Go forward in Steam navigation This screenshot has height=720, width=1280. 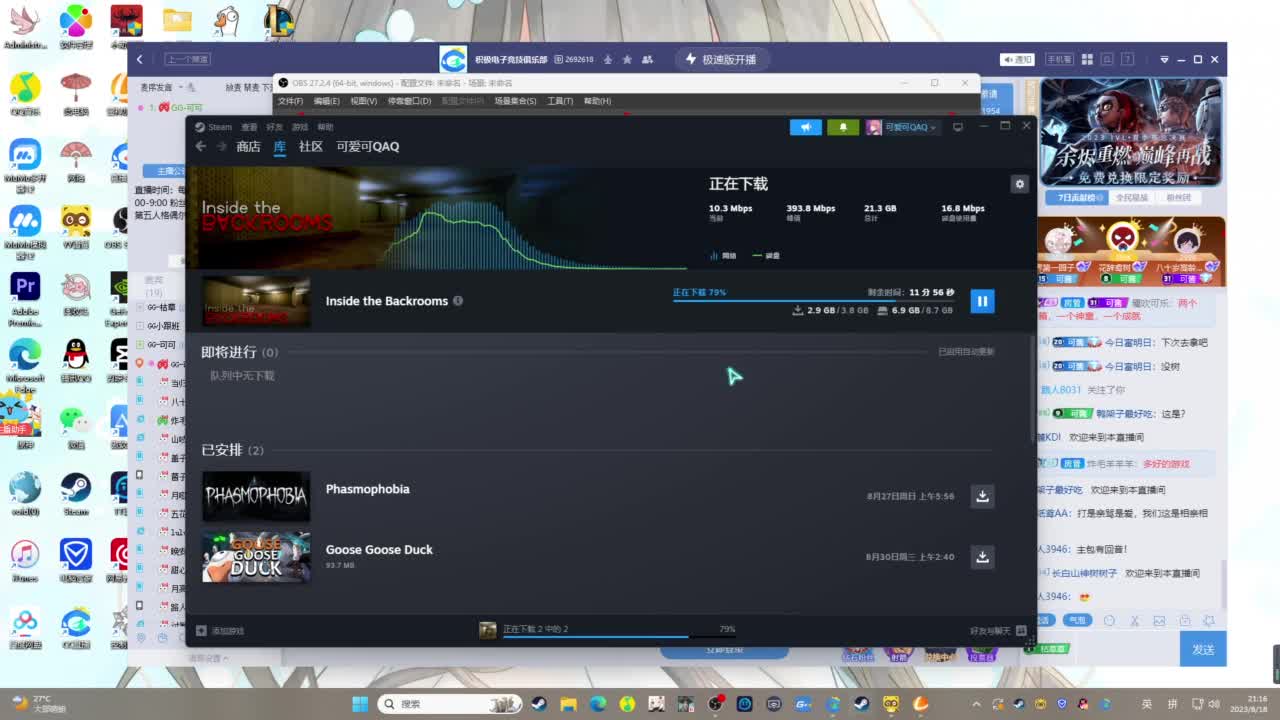click(221, 146)
